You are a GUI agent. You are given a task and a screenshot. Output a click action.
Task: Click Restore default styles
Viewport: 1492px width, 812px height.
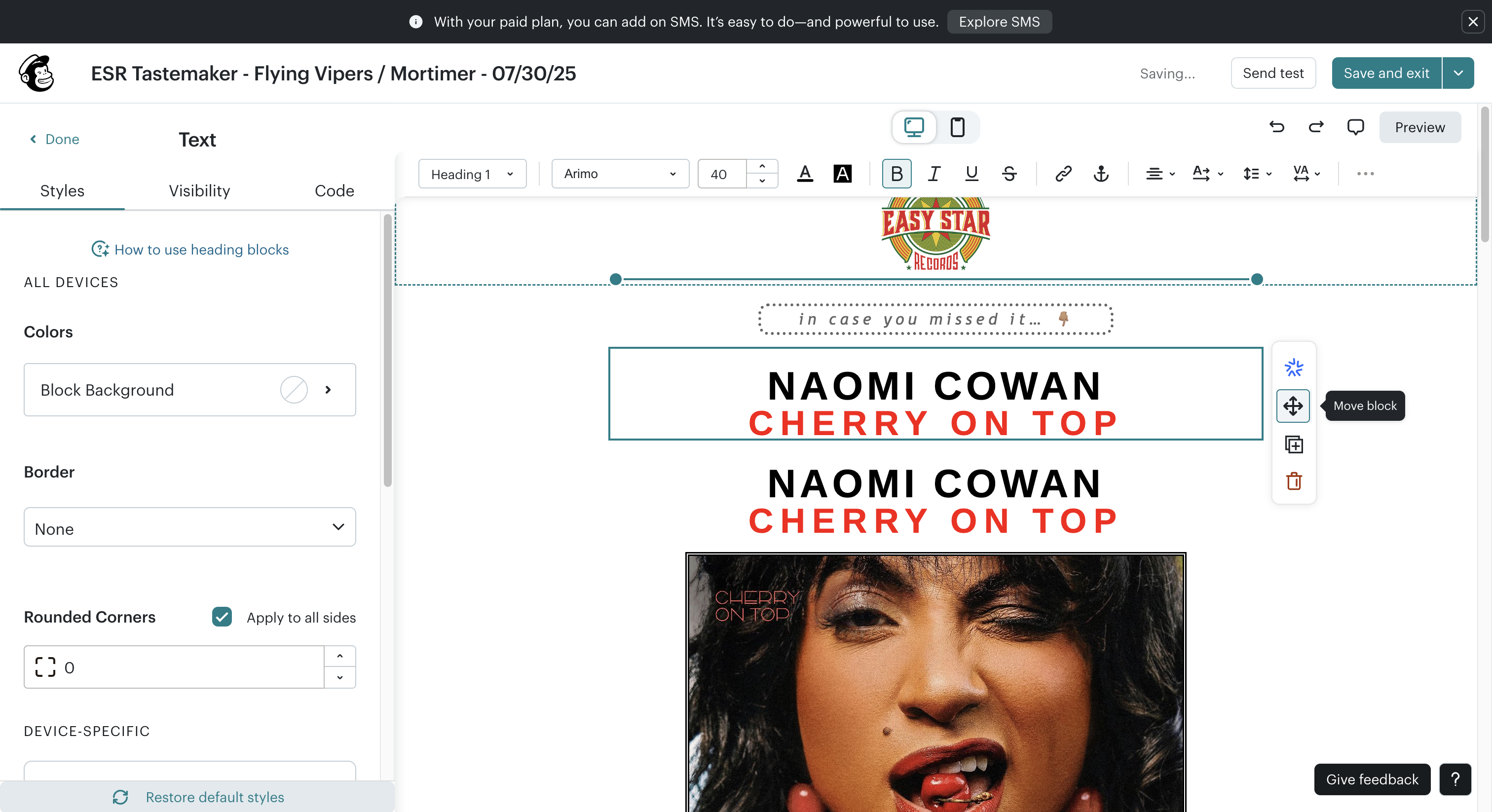[x=197, y=797]
